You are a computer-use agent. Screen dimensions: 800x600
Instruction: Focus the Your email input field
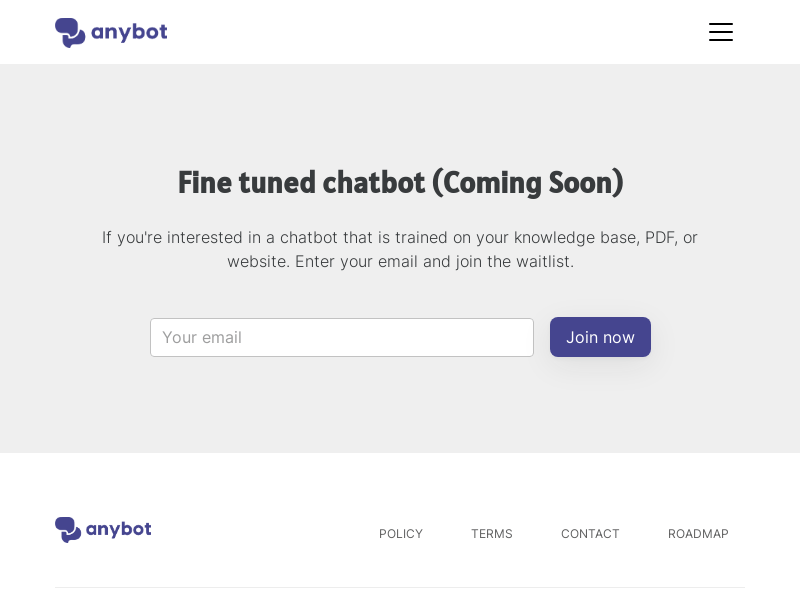tap(342, 337)
